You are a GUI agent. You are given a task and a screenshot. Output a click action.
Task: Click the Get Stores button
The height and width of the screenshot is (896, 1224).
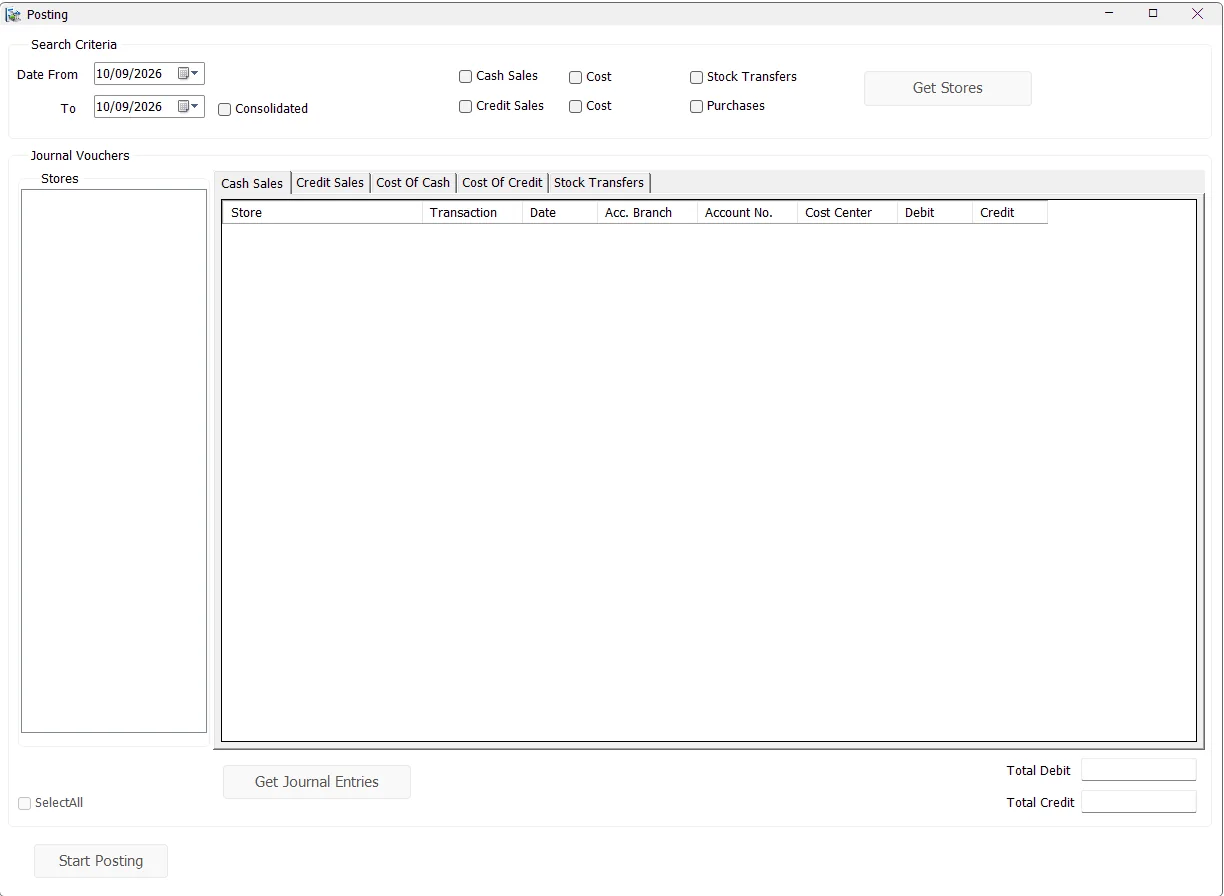click(x=948, y=88)
